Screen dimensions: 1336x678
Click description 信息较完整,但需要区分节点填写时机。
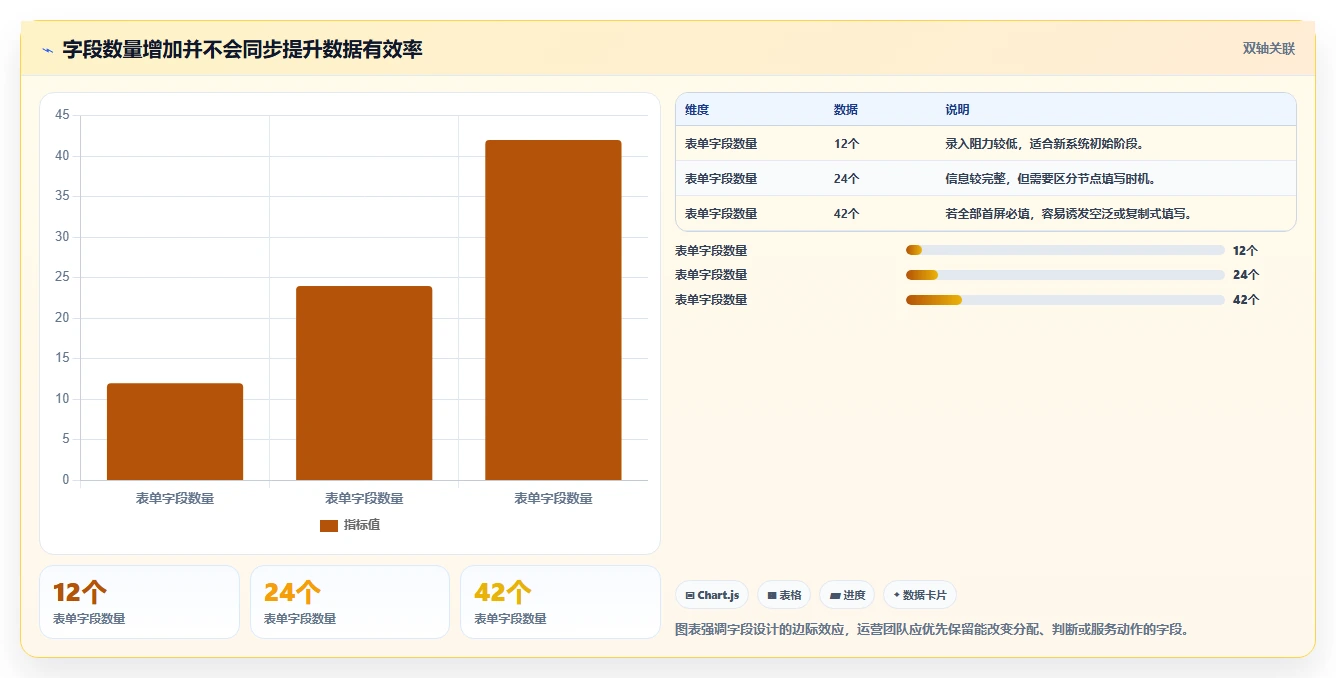1051,179
